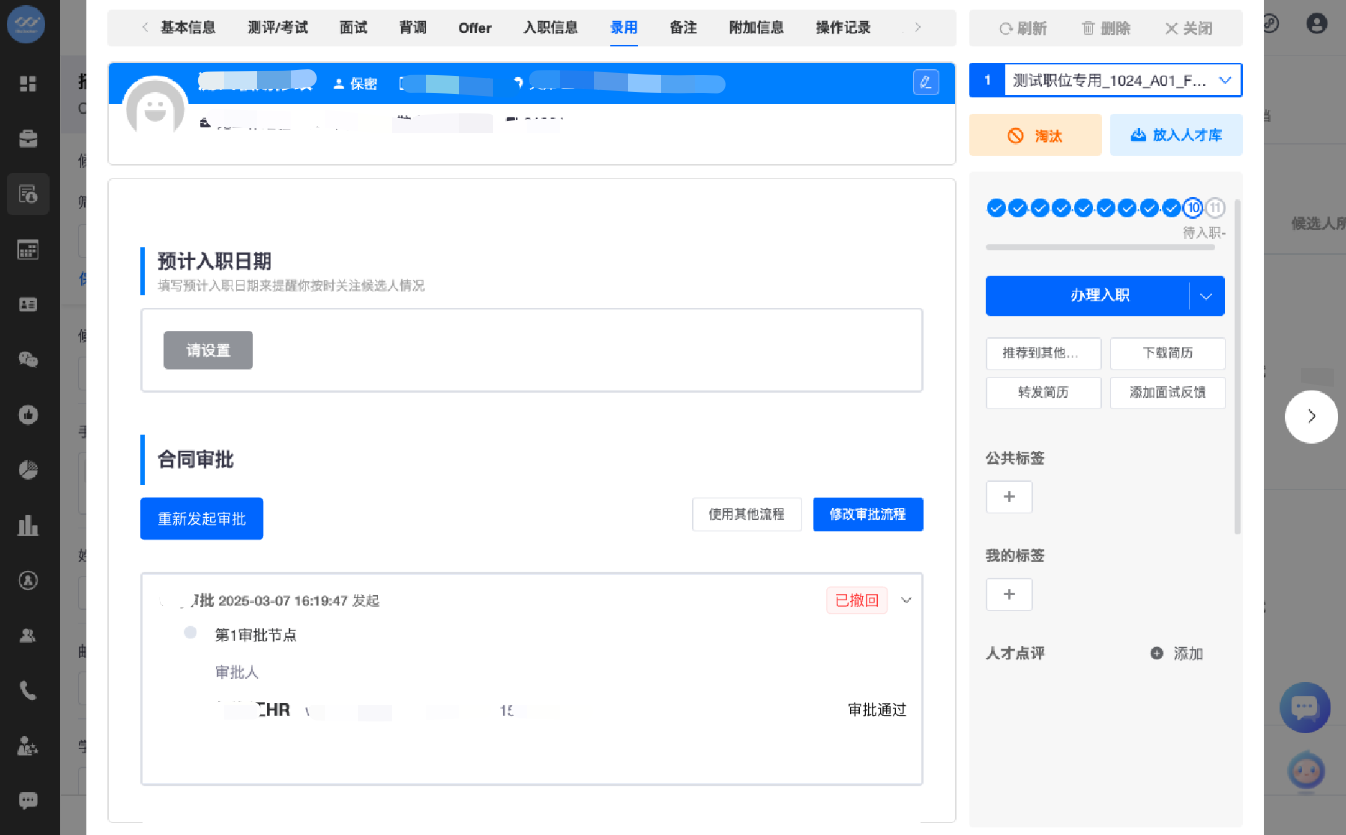Click the 已撤回 status tag
This screenshot has height=835, width=1346.
click(857, 600)
